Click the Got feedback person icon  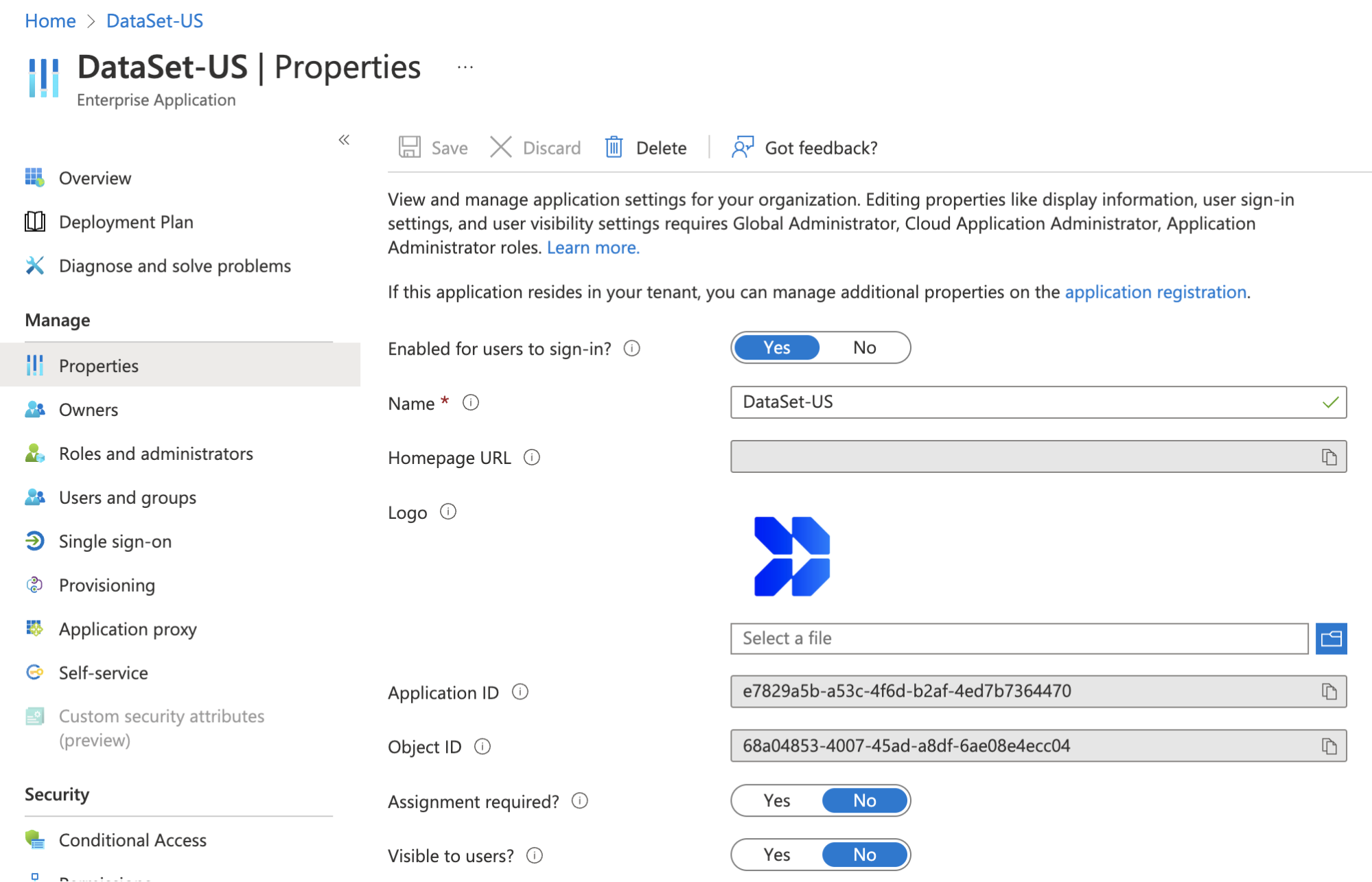743,148
